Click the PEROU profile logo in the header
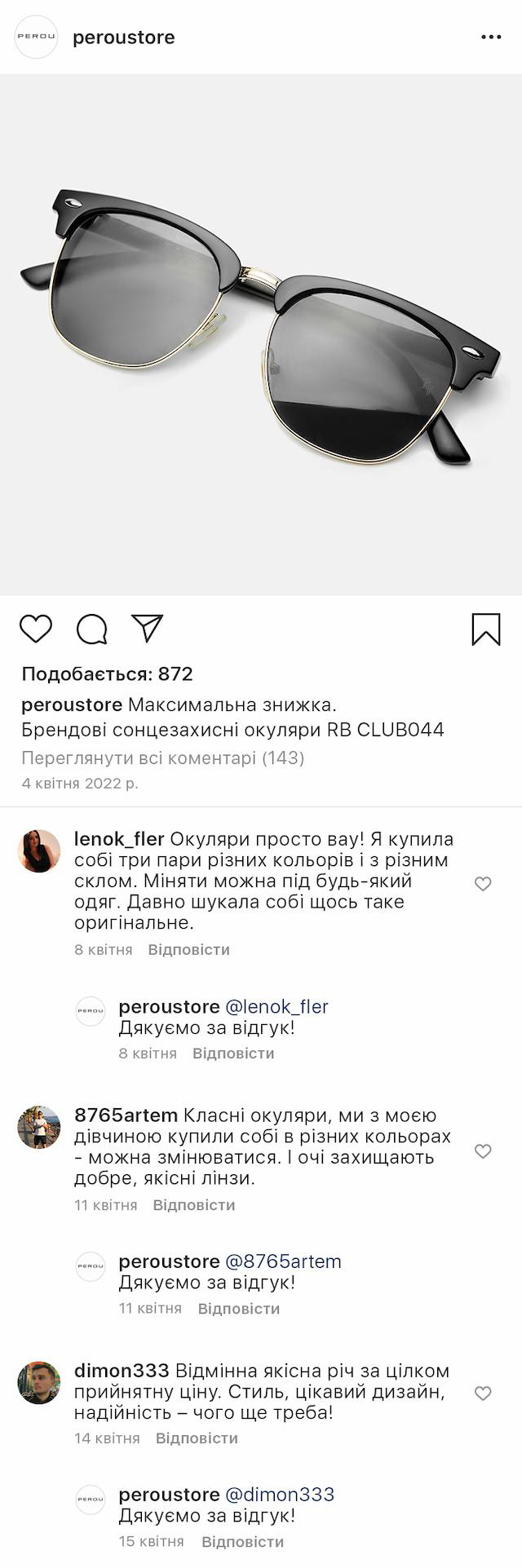This screenshot has height=1568, width=522. pyautogui.click(x=37, y=38)
